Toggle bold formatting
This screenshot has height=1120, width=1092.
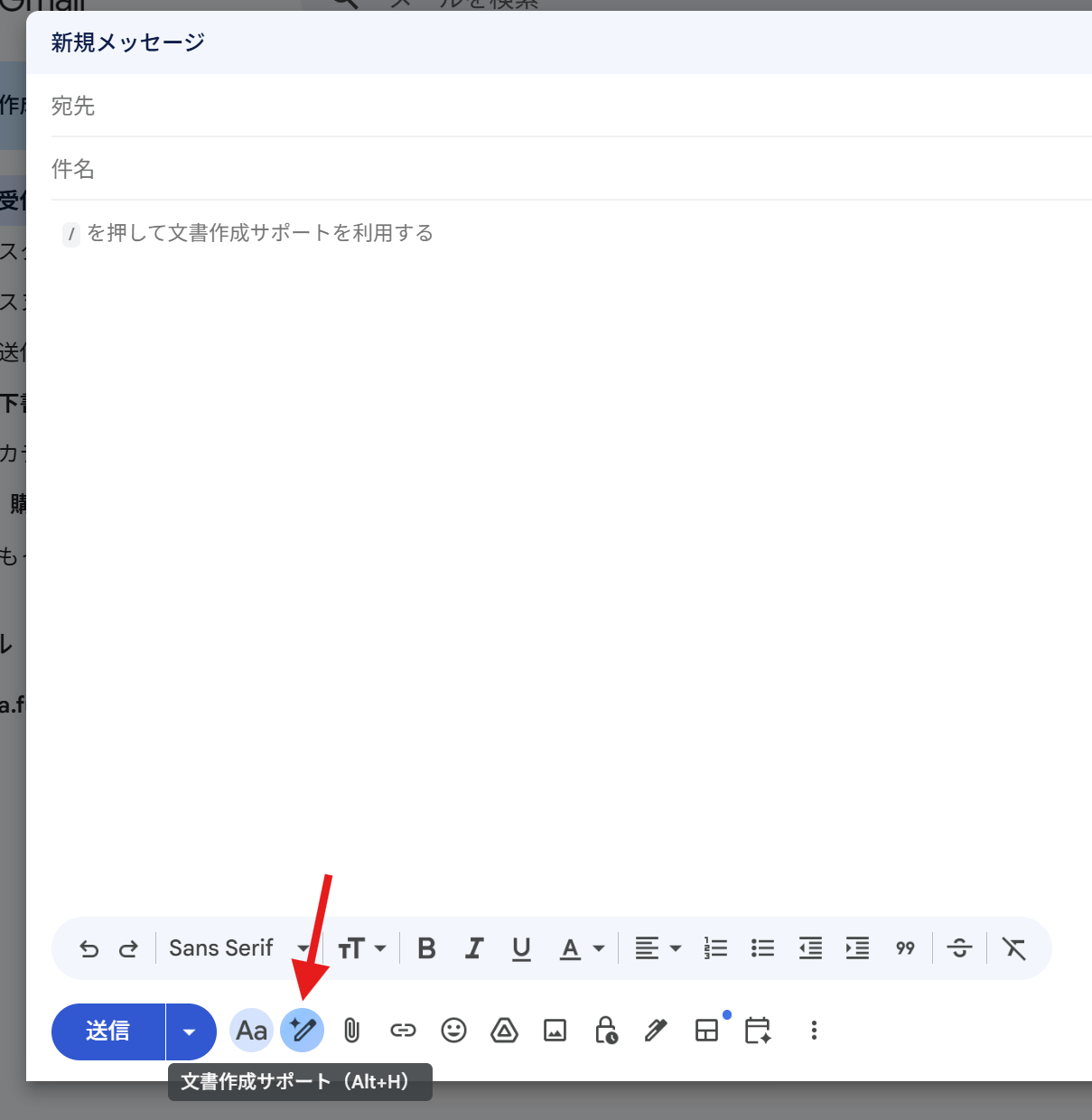426,948
